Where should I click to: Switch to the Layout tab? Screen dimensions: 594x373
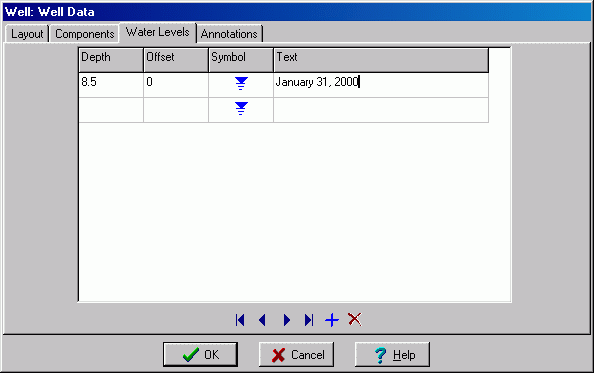(27, 34)
